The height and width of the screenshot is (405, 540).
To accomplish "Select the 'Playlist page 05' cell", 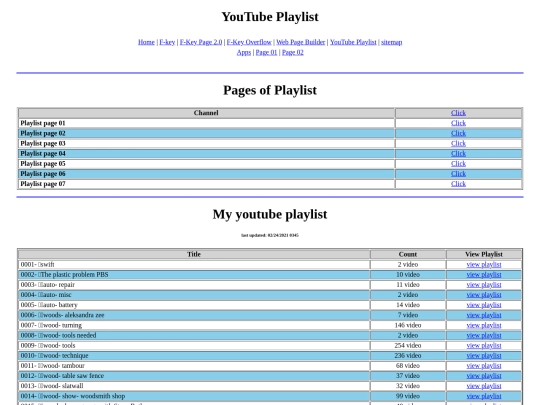I will pos(206,164).
